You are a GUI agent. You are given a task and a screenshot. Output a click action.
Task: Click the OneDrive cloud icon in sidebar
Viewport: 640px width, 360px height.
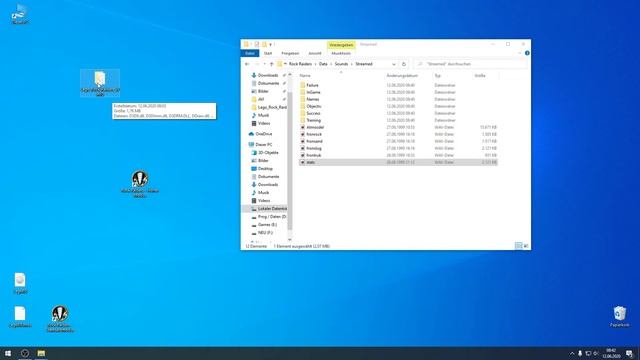[251, 134]
